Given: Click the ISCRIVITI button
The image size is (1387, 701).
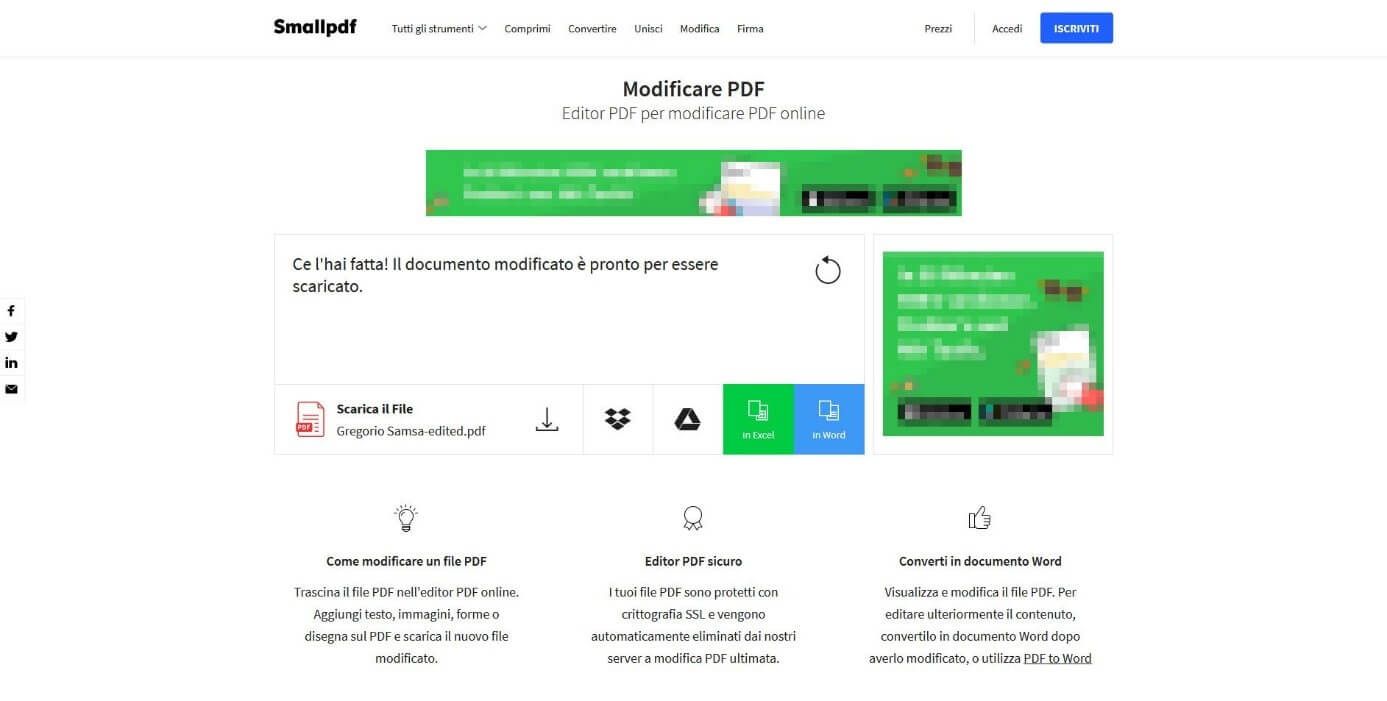Looking at the screenshot, I should click(x=1076, y=28).
